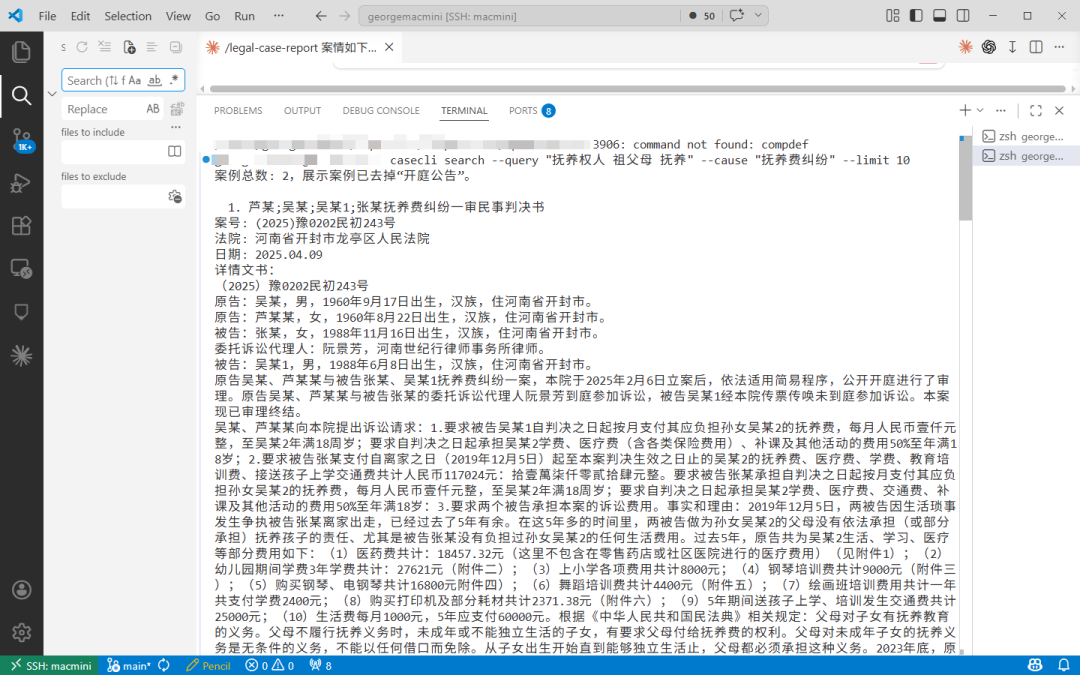
Task: Open launch profile dropdown beside new terminal
Action: (x=980, y=110)
